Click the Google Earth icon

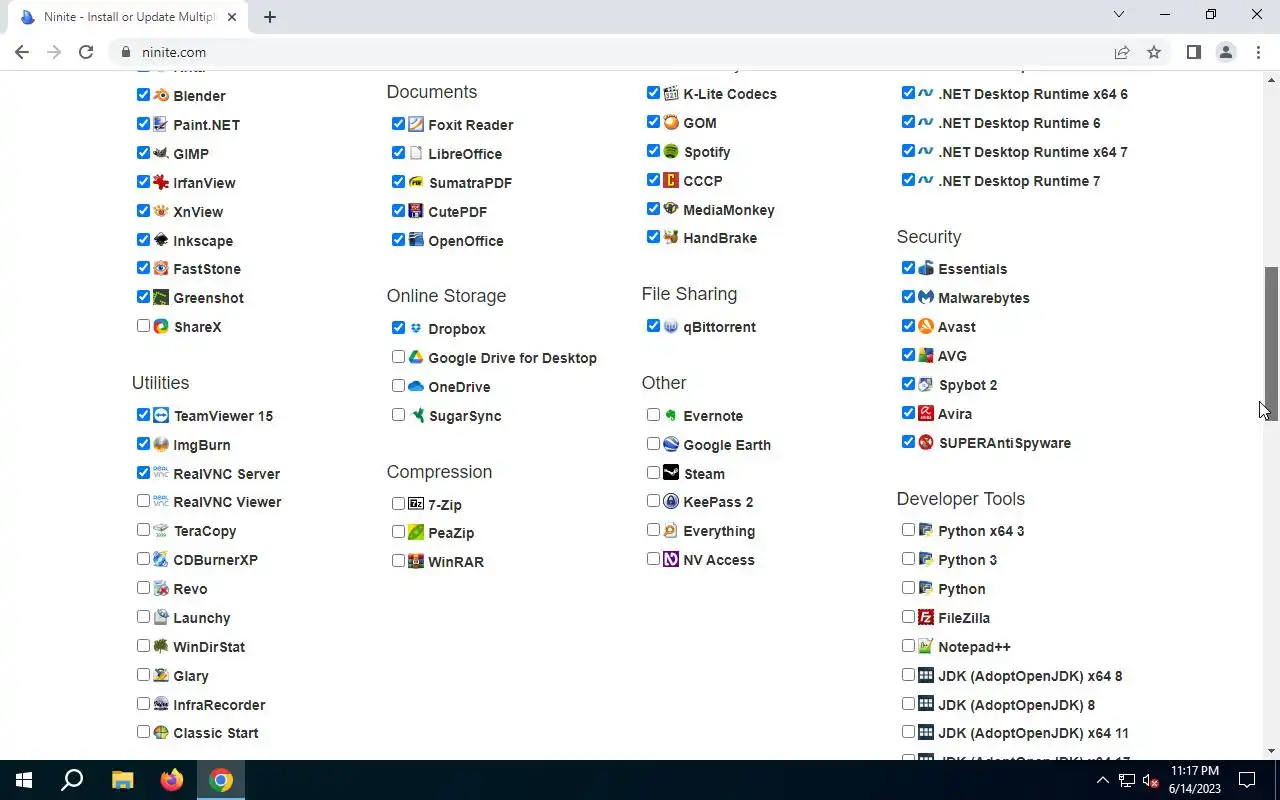671,444
